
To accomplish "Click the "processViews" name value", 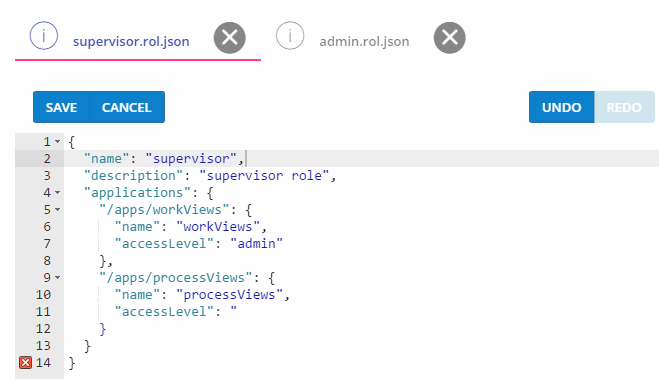I will 229,295.
